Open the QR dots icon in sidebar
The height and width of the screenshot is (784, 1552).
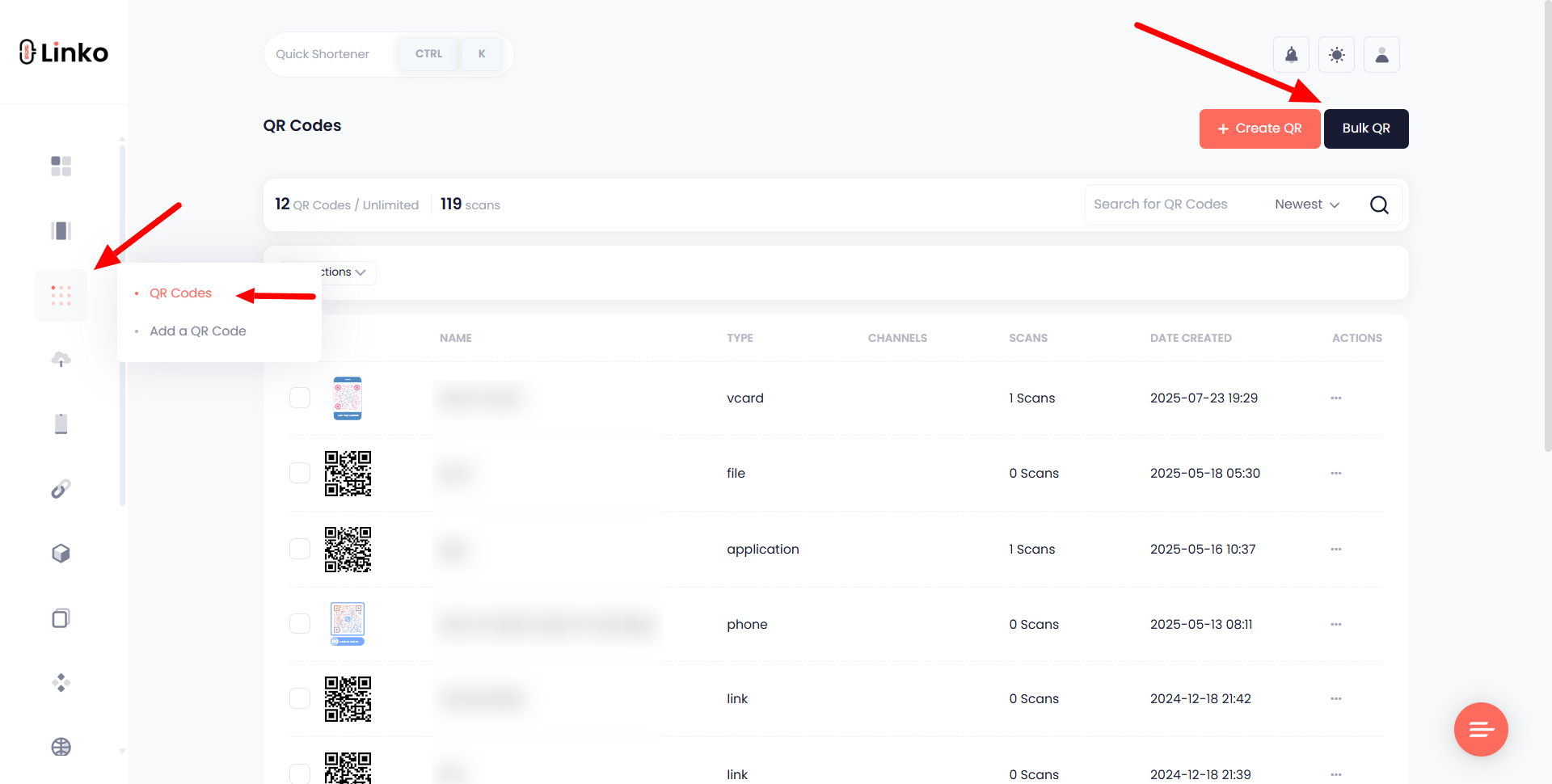61,295
